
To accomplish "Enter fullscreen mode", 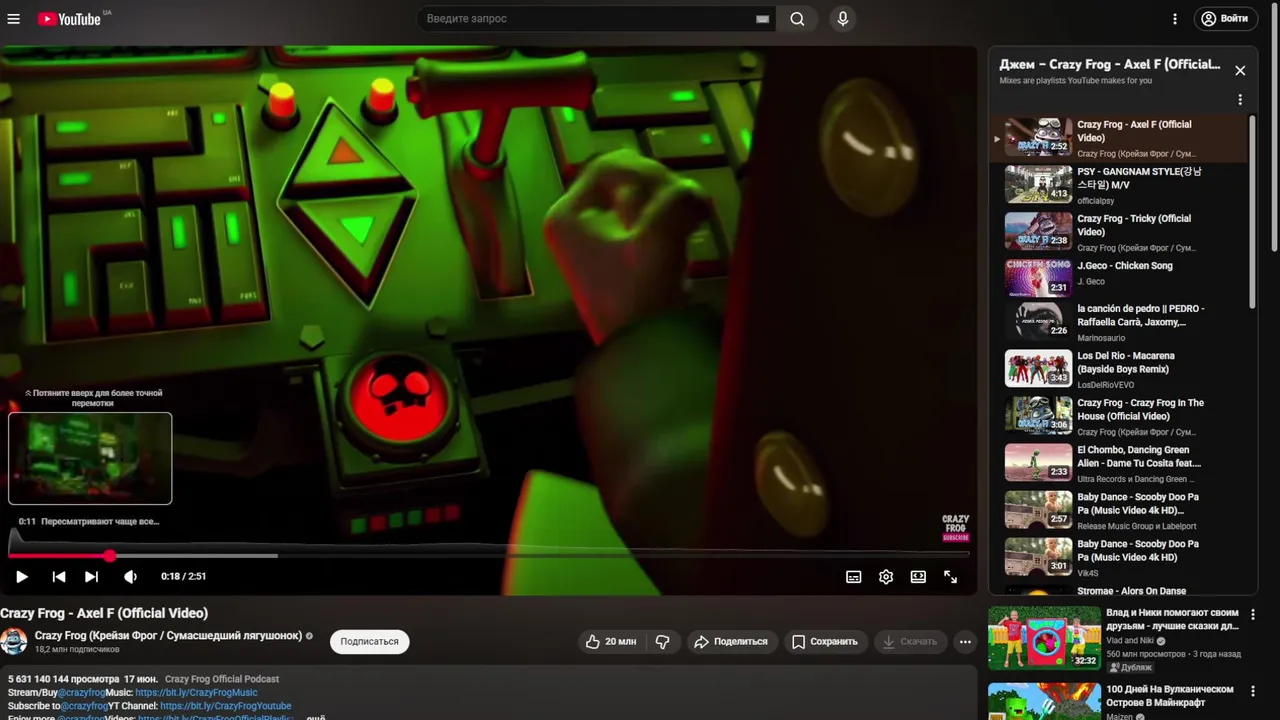I will pos(950,577).
